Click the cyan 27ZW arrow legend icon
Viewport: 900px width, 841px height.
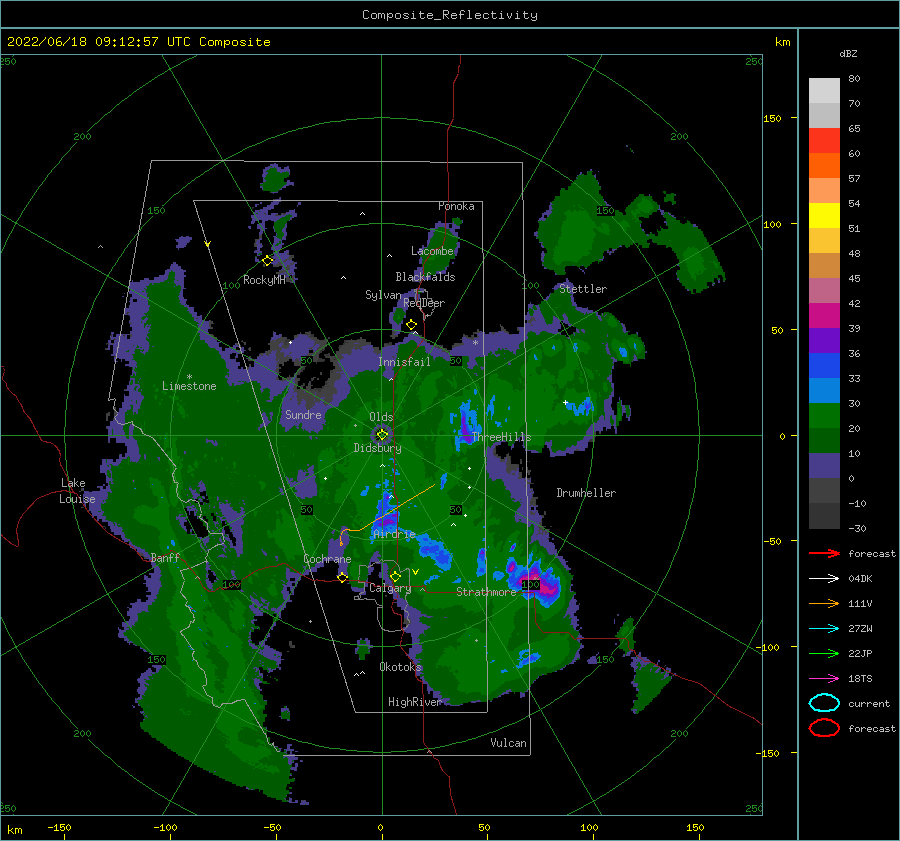click(x=824, y=628)
